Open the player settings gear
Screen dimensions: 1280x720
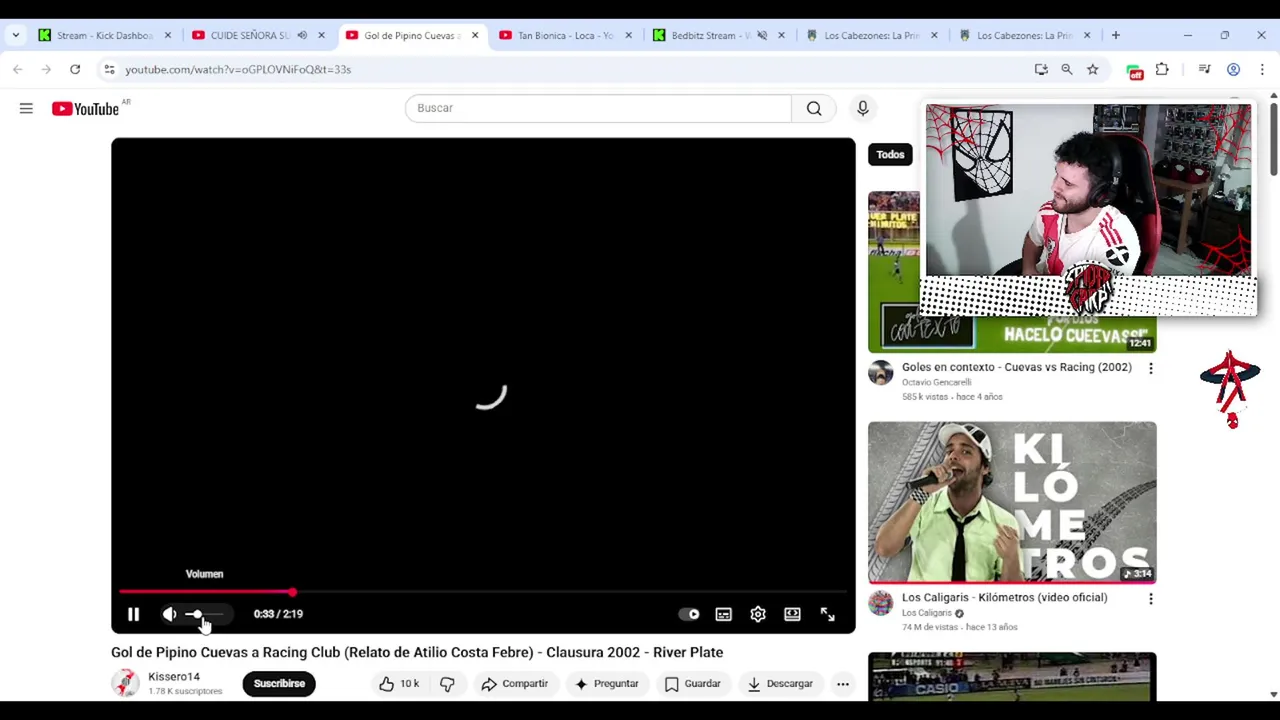point(758,614)
